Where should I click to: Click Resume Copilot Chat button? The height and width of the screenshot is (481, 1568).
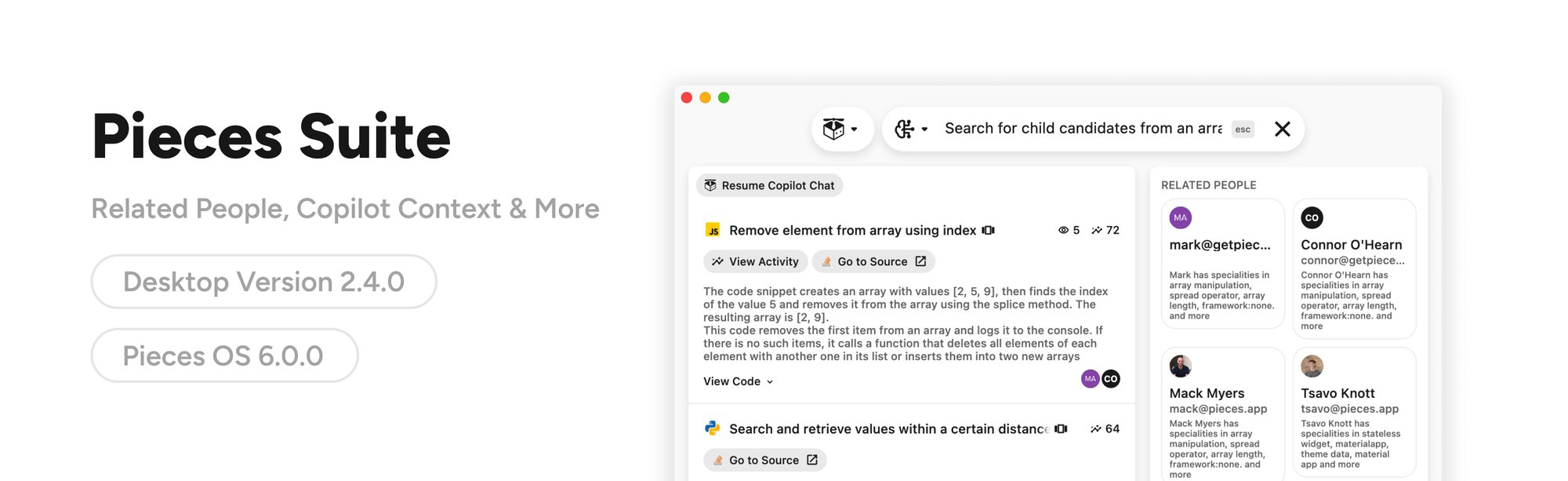[x=769, y=186]
